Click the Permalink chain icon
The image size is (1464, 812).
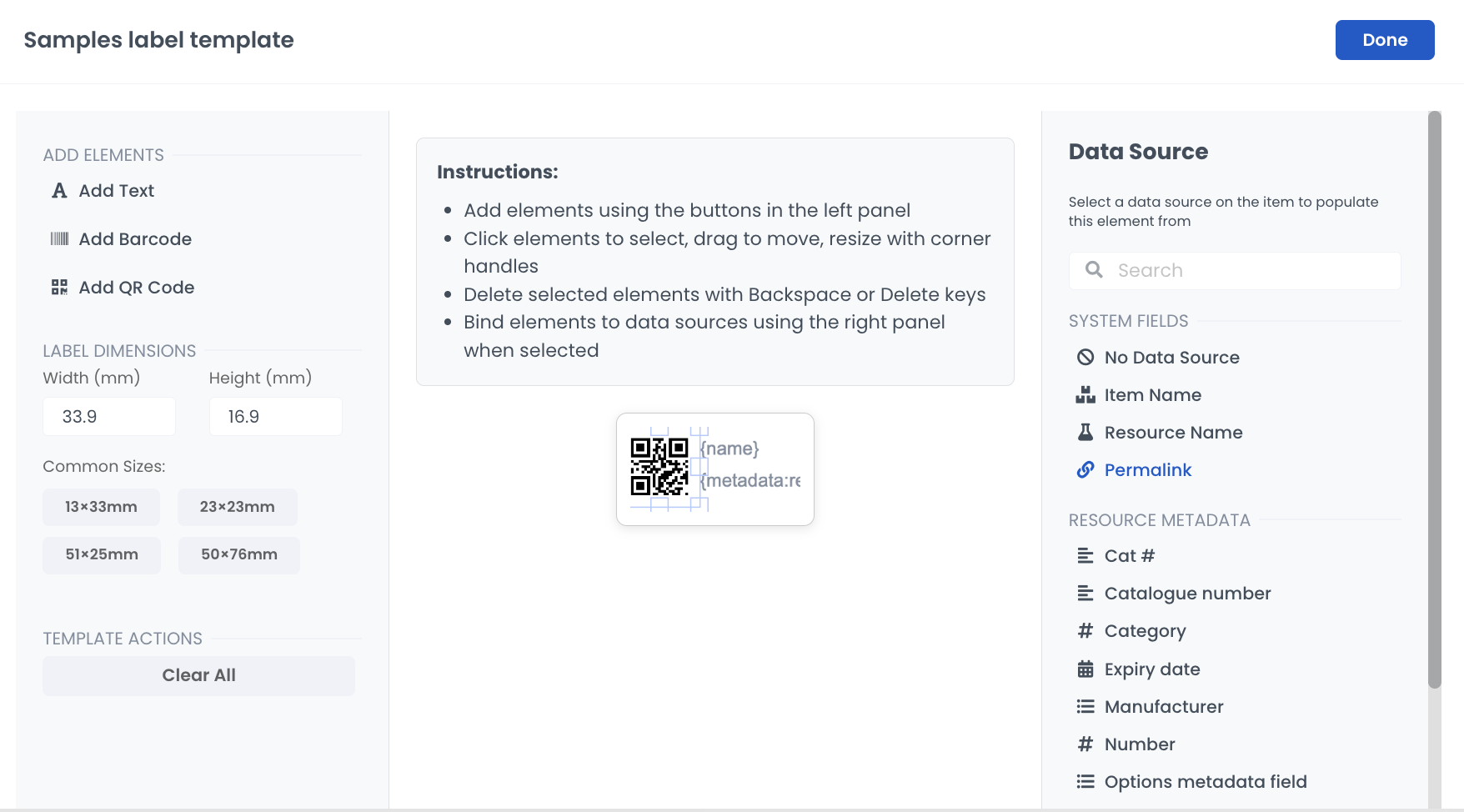pos(1085,470)
